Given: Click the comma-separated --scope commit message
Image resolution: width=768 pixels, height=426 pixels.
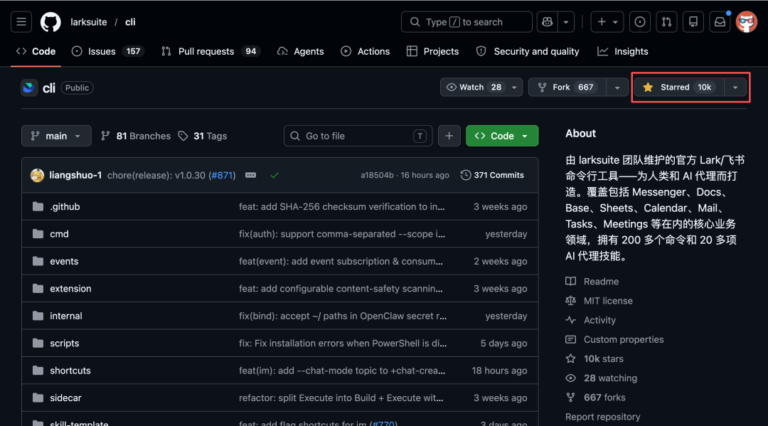Looking at the screenshot, I should coord(342,234).
